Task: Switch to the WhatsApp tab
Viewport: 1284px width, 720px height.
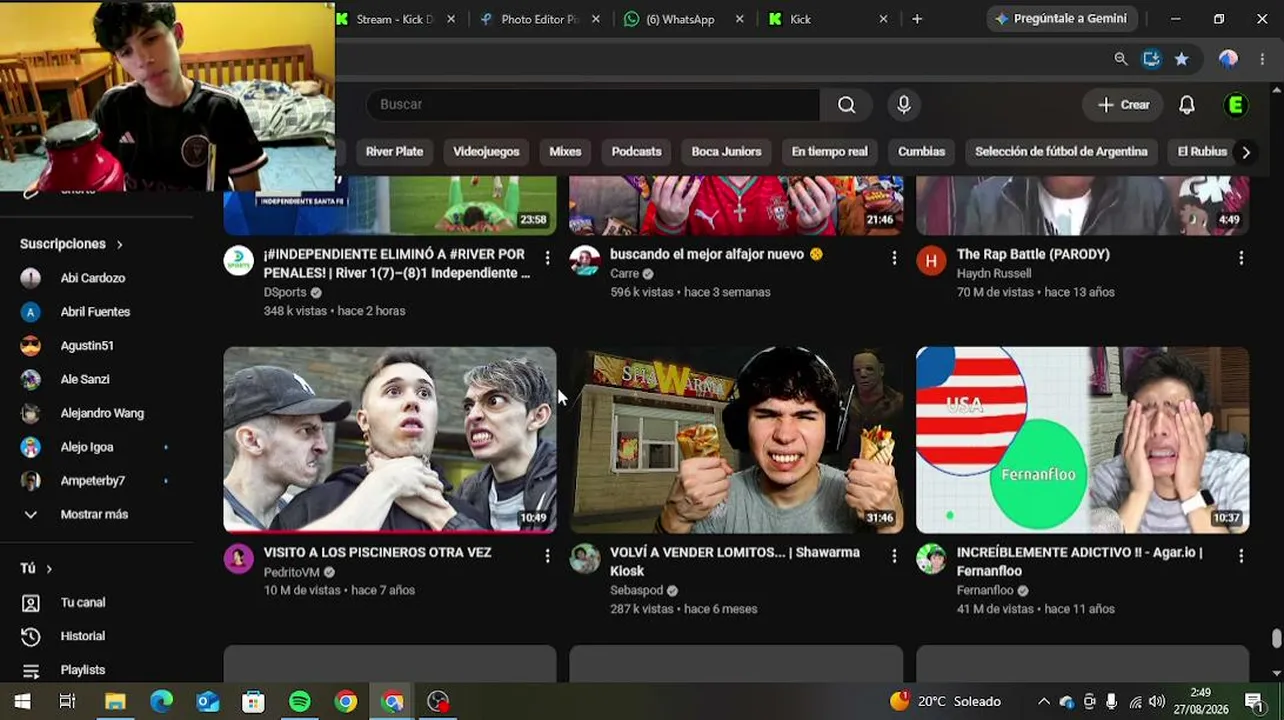Action: coord(685,19)
